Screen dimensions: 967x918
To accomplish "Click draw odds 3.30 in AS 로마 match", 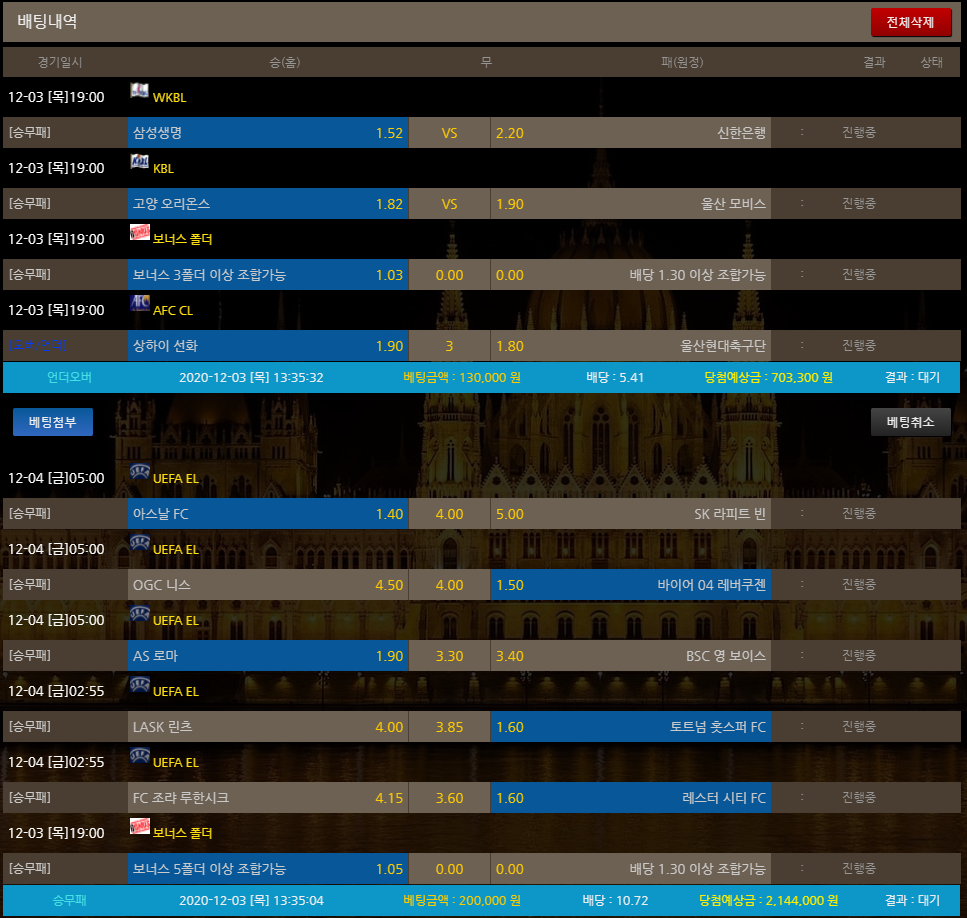I will tap(449, 656).
